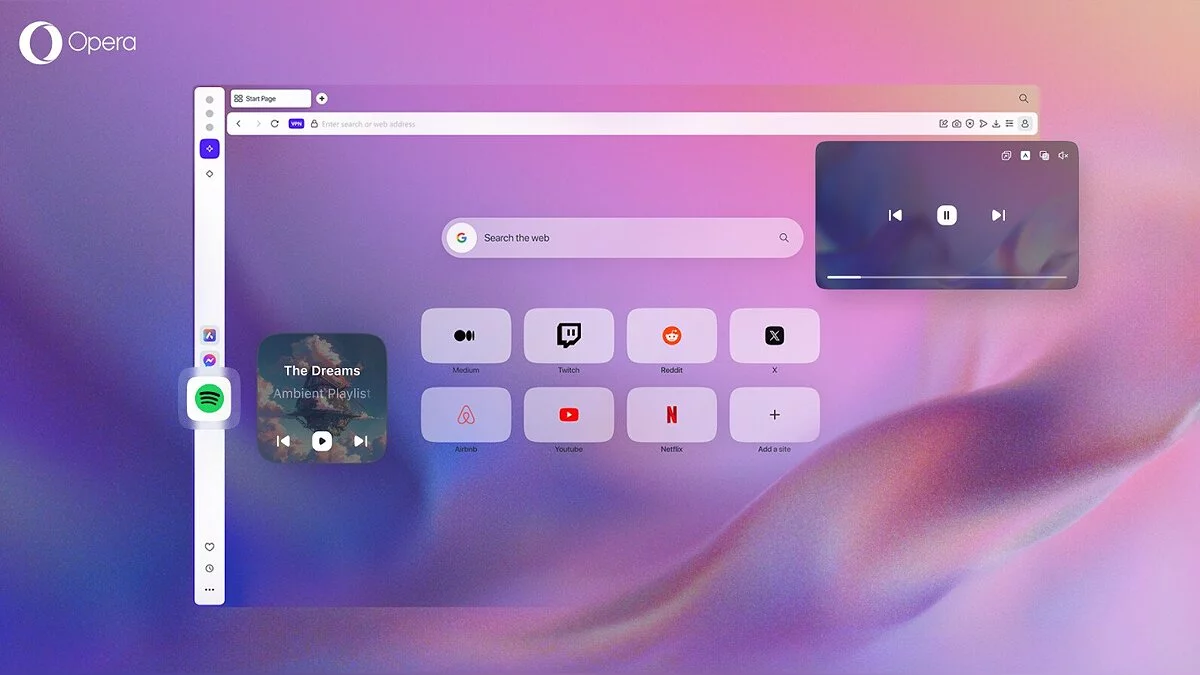Screen dimensions: 1200x675
Task: Toggle the VPN badge
Action: point(296,124)
